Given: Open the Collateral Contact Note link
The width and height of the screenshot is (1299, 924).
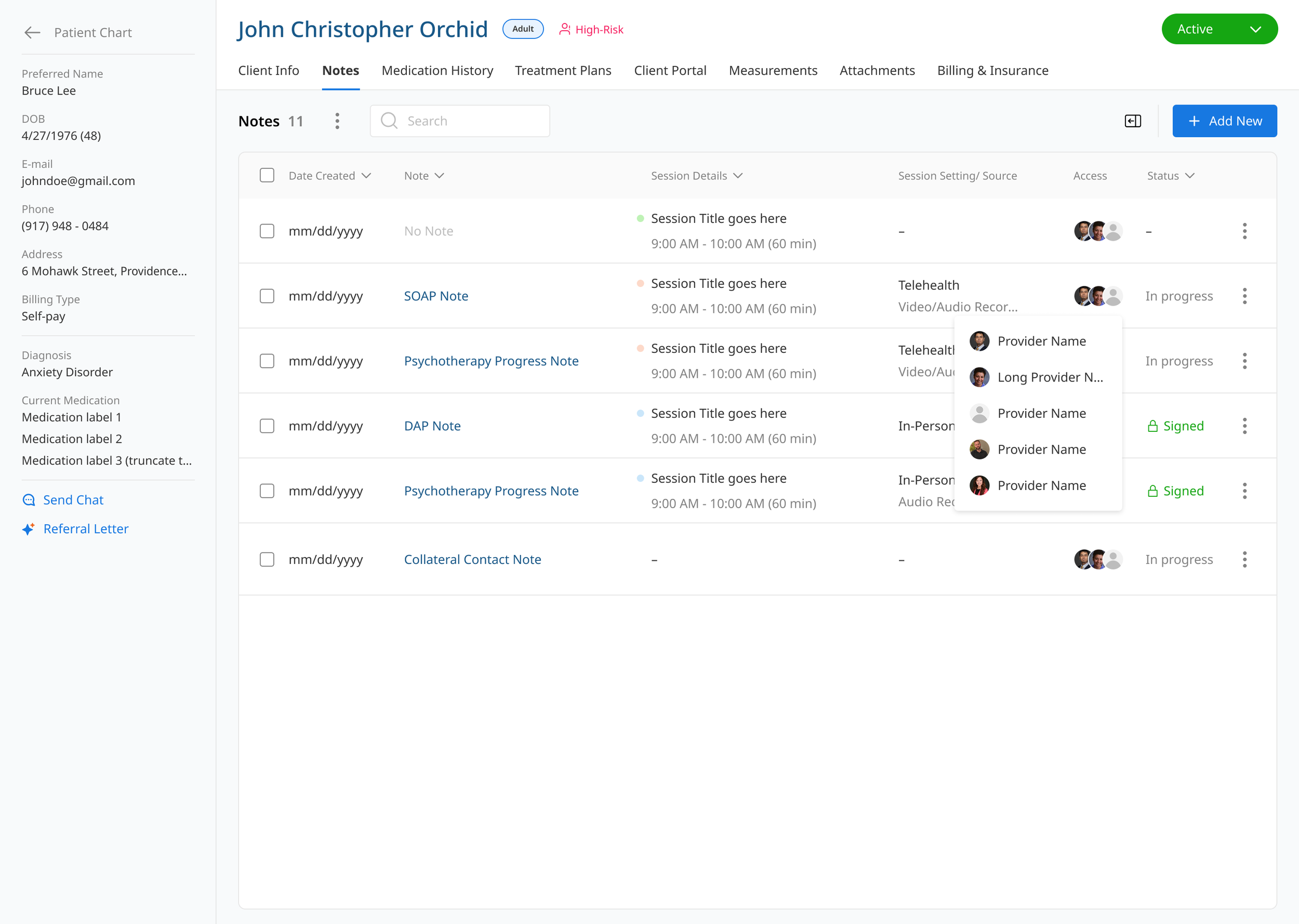Looking at the screenshot, I should click(472, 559).
